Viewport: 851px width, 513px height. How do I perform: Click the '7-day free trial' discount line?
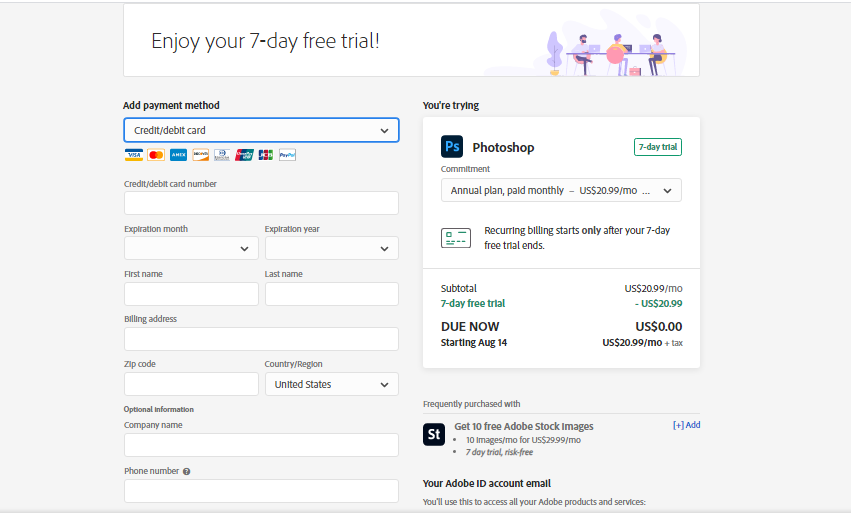click(473, 303)
